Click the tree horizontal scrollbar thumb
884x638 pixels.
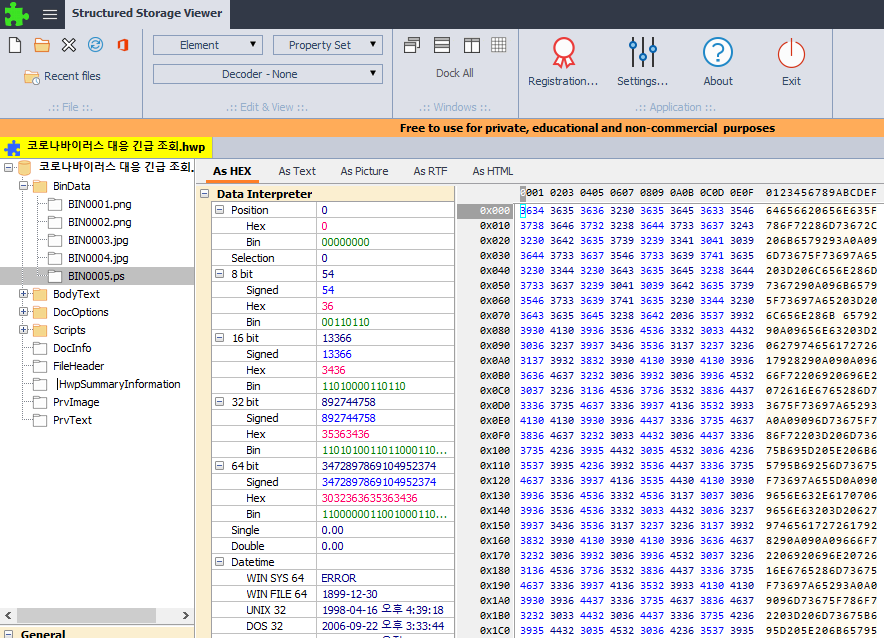tap(86, 615)
